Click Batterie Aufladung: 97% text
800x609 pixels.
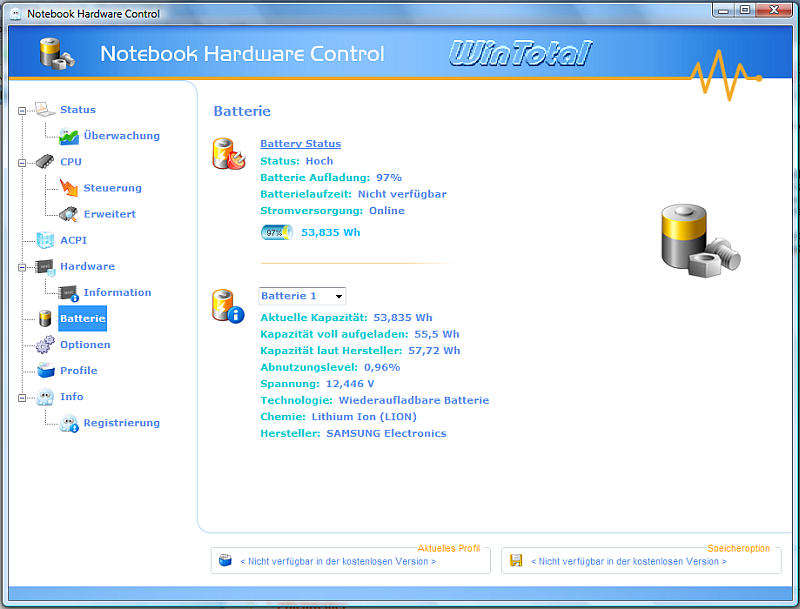pos(331,177)
